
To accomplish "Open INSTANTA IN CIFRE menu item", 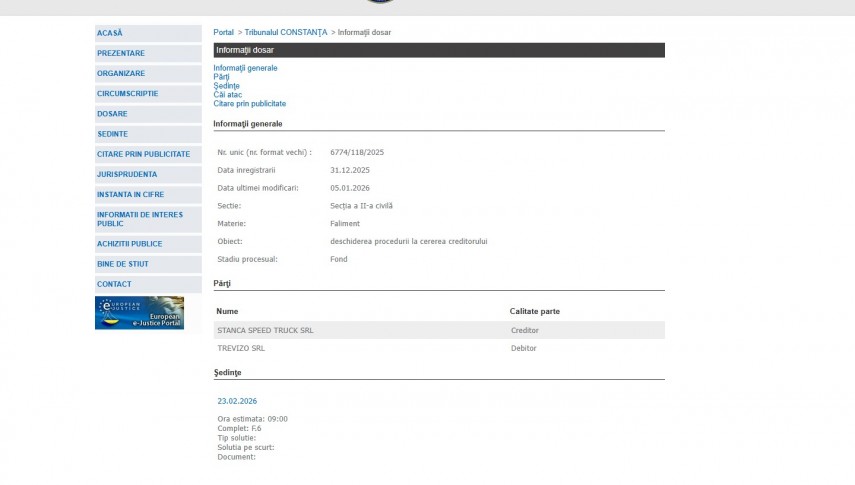I will [130, 194].
